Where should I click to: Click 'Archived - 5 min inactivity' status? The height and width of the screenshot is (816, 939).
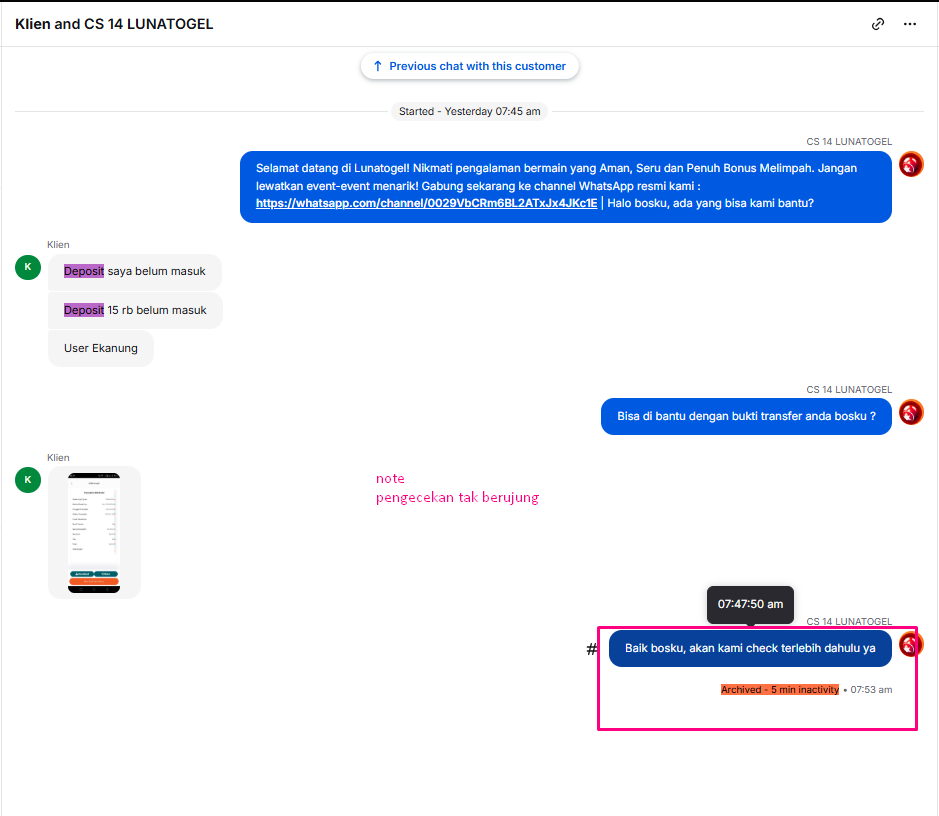[x=780, y=690]
